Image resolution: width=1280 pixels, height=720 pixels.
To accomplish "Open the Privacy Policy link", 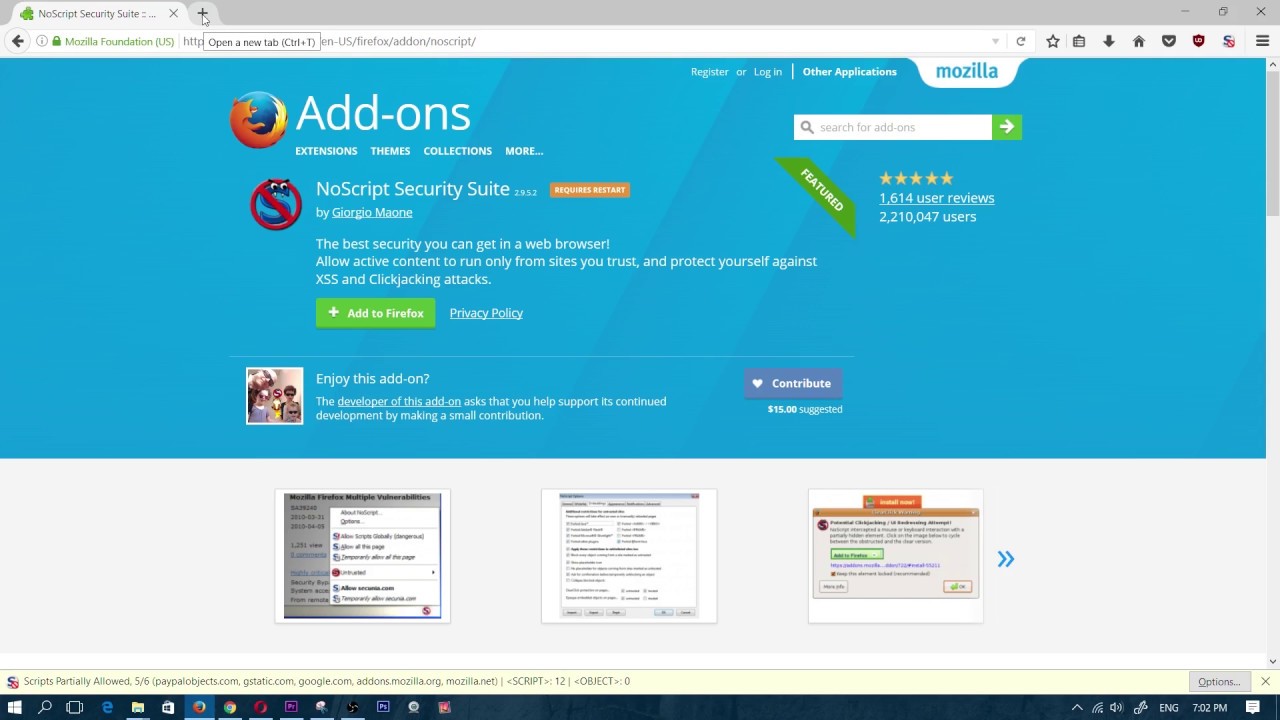I will (486, 313).
